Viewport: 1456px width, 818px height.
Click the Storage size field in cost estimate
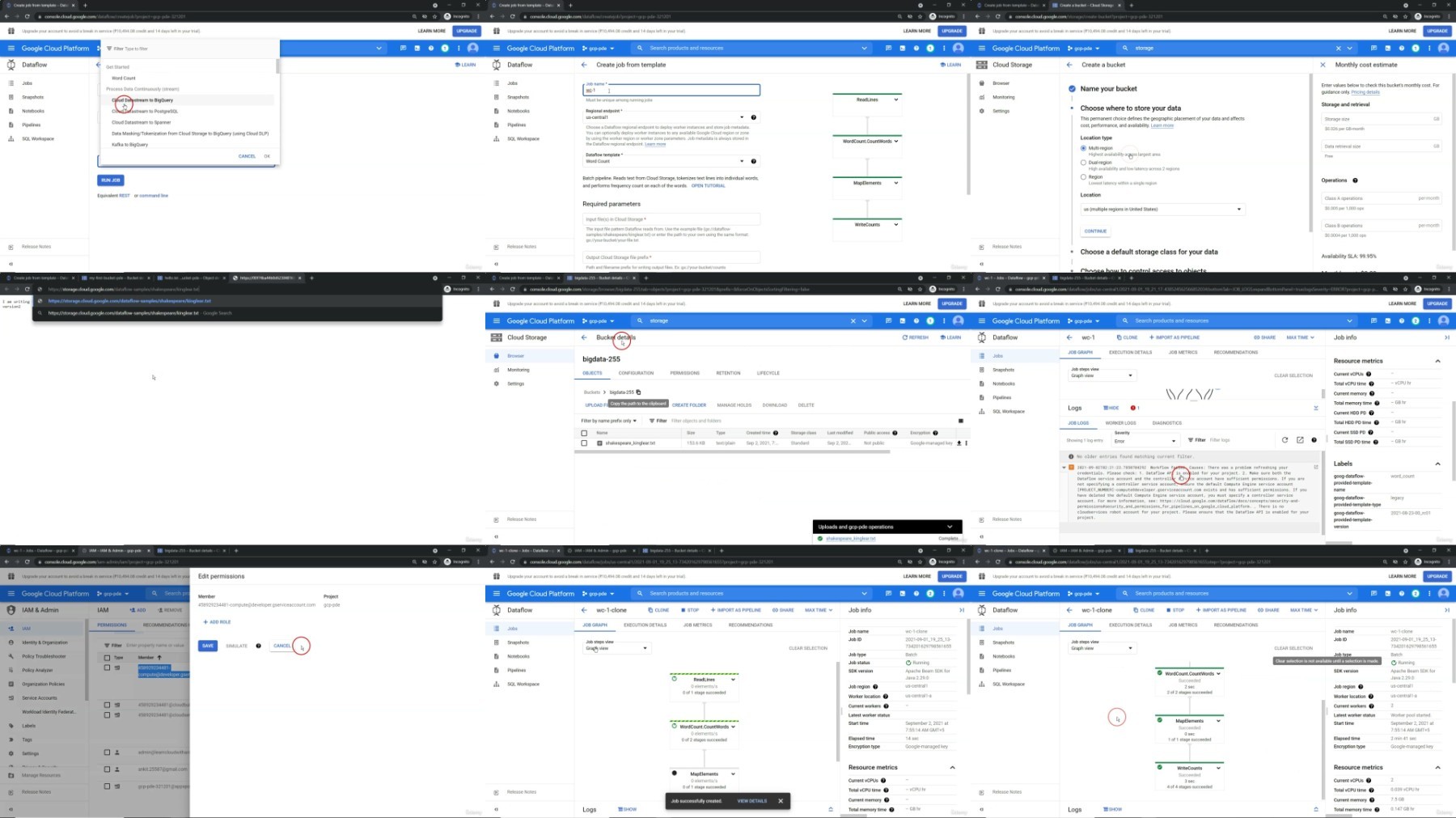point(1381,119)
